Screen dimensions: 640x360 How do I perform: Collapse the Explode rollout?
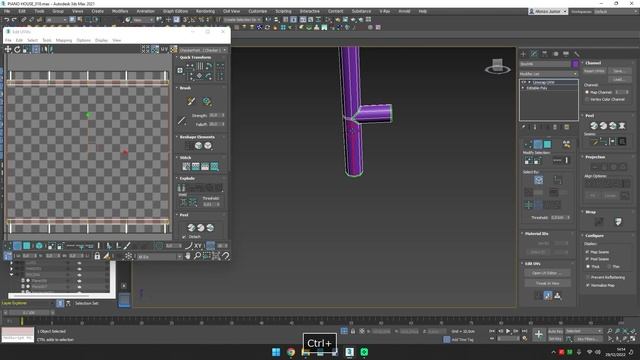[x=187, y=178]
